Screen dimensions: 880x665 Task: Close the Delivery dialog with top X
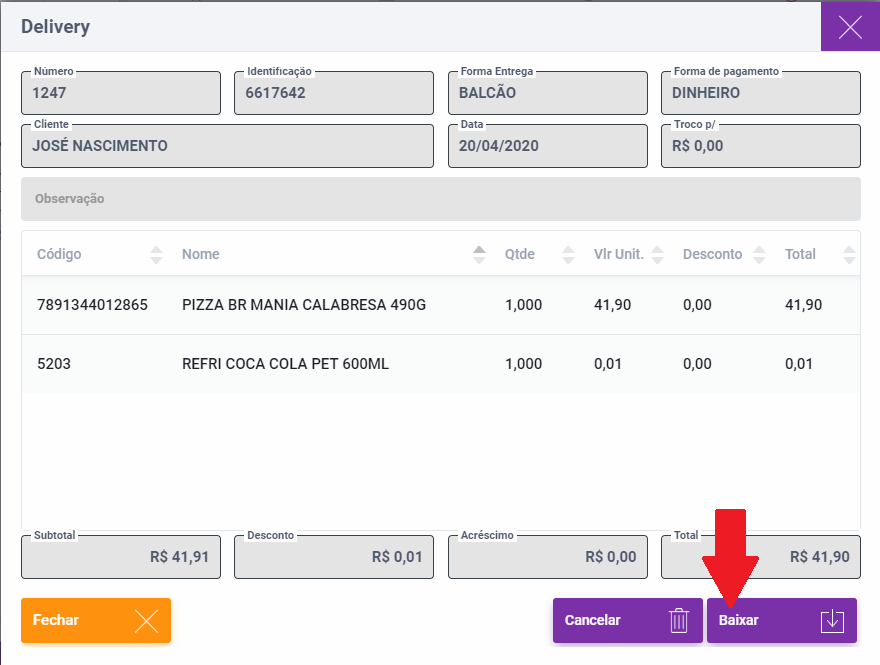point(850,27)
